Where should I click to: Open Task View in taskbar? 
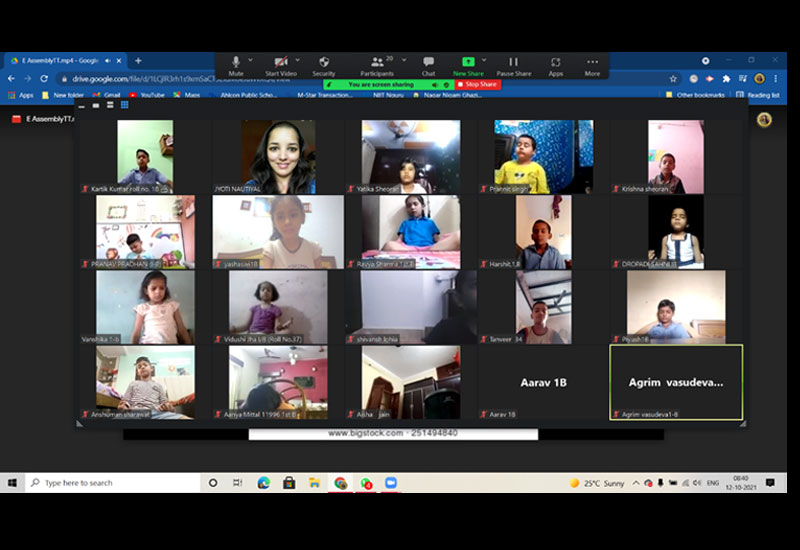click(238, 483)
